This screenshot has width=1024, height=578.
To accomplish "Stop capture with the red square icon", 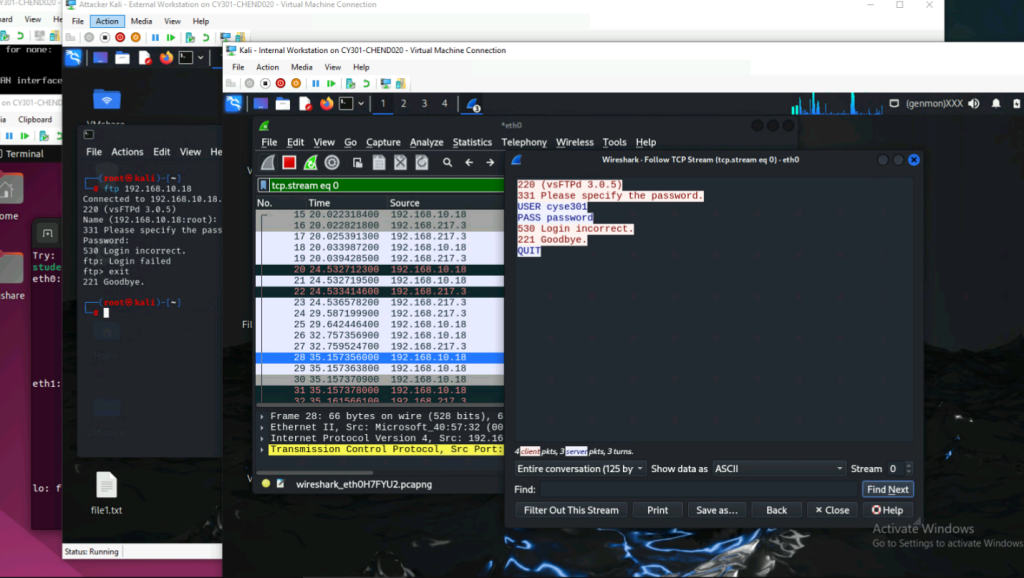I will [x=289, y=162].
